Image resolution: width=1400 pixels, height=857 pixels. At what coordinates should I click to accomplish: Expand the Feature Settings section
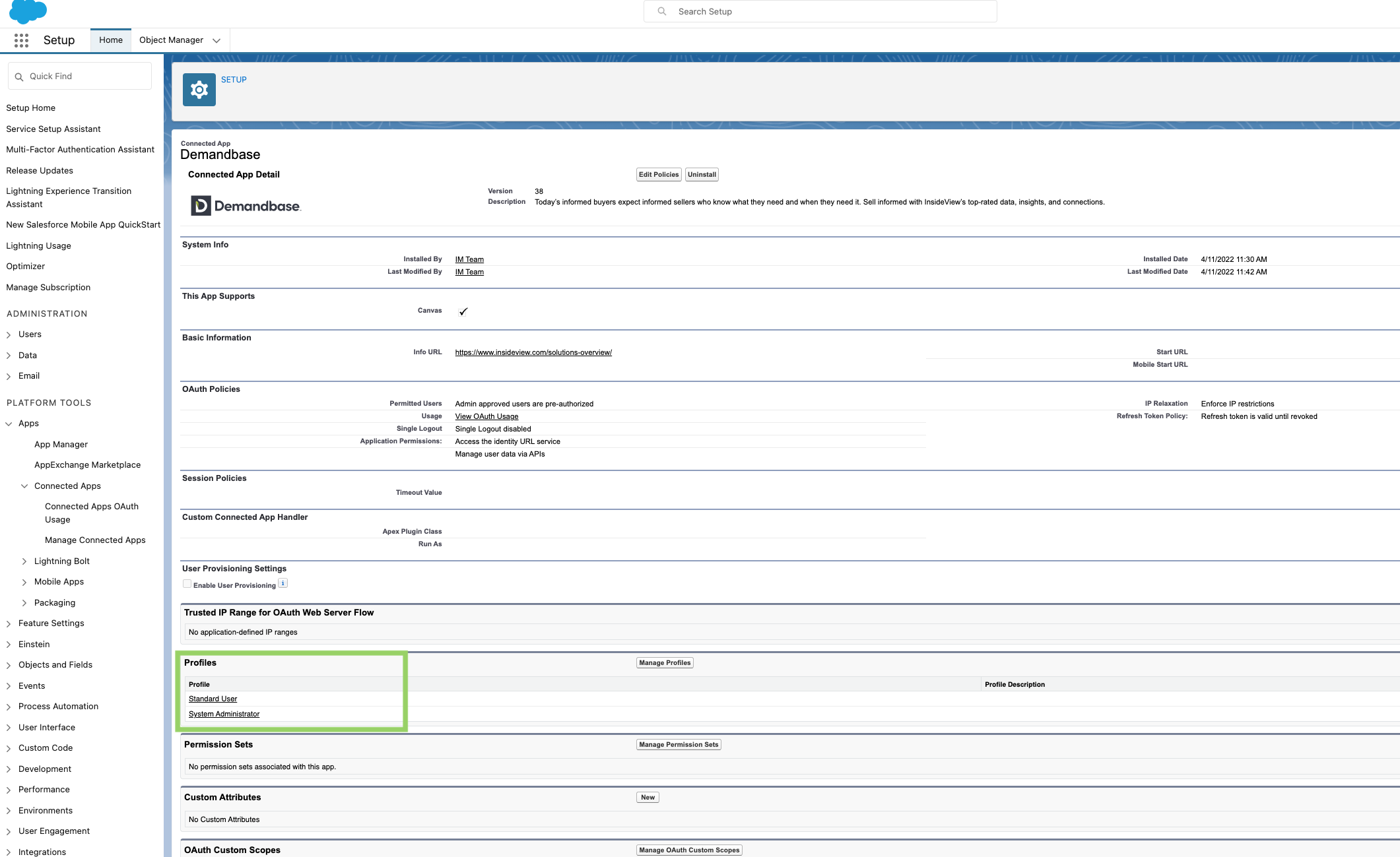pos(9,623)
